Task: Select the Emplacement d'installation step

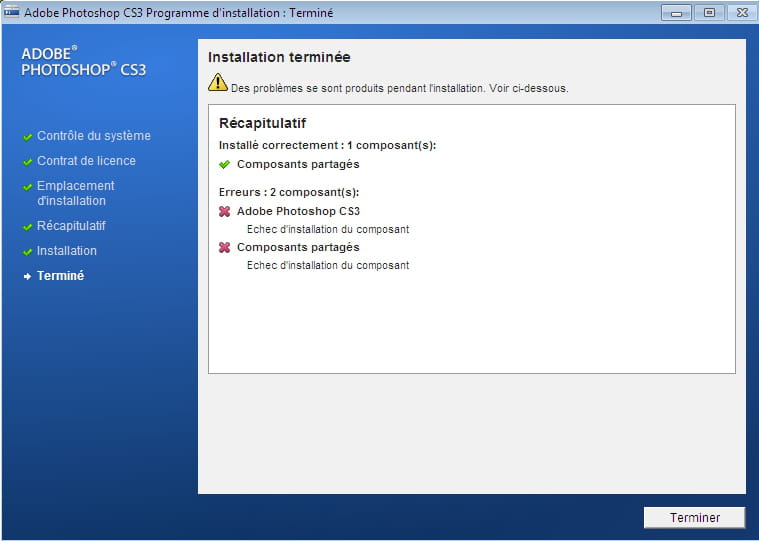Action: coord(76,193)
